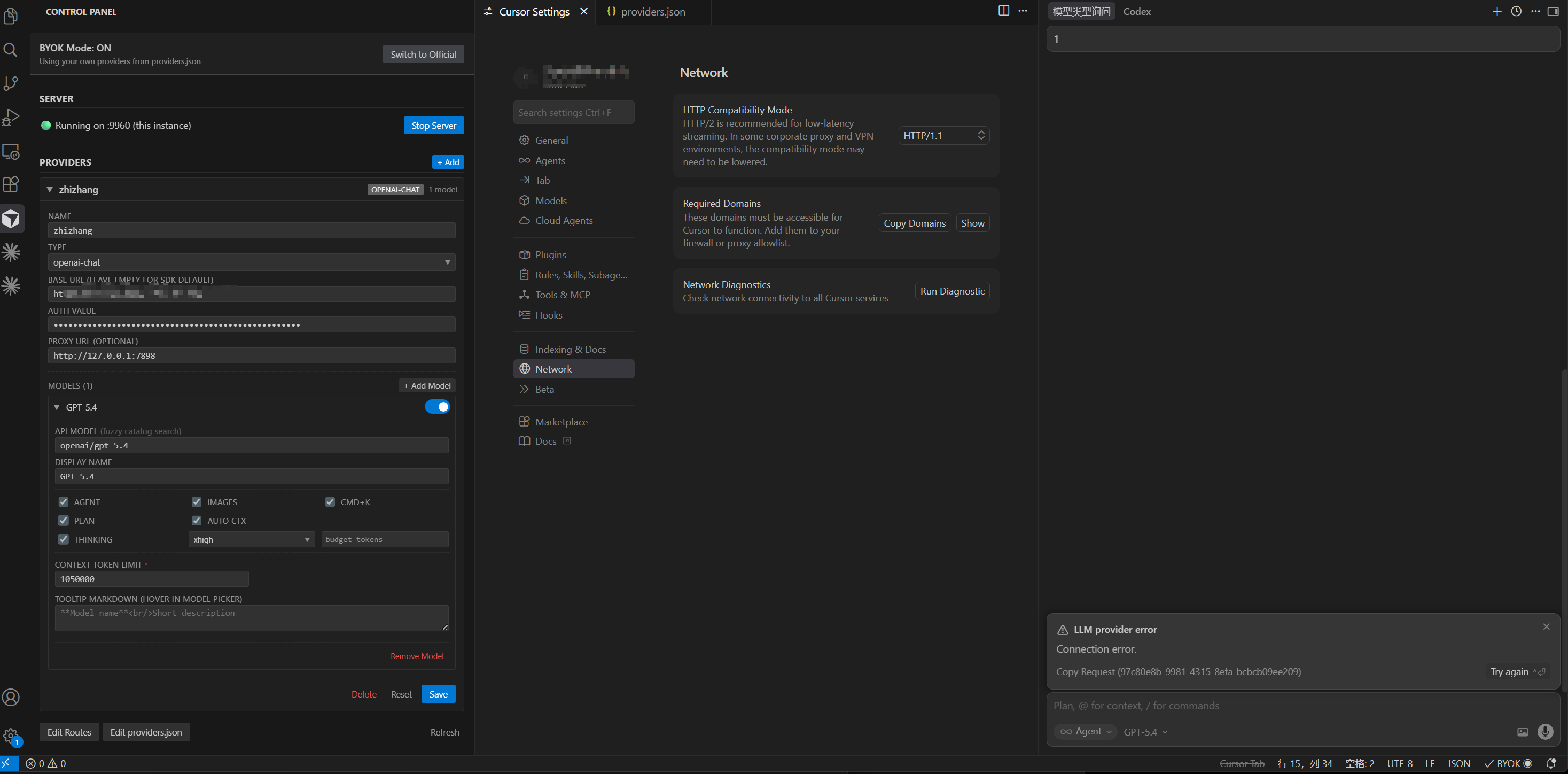This screenshot has height=774, width=1568.
Task: Uncheck the THINKING checkbox
Action: tap(63, 539)
